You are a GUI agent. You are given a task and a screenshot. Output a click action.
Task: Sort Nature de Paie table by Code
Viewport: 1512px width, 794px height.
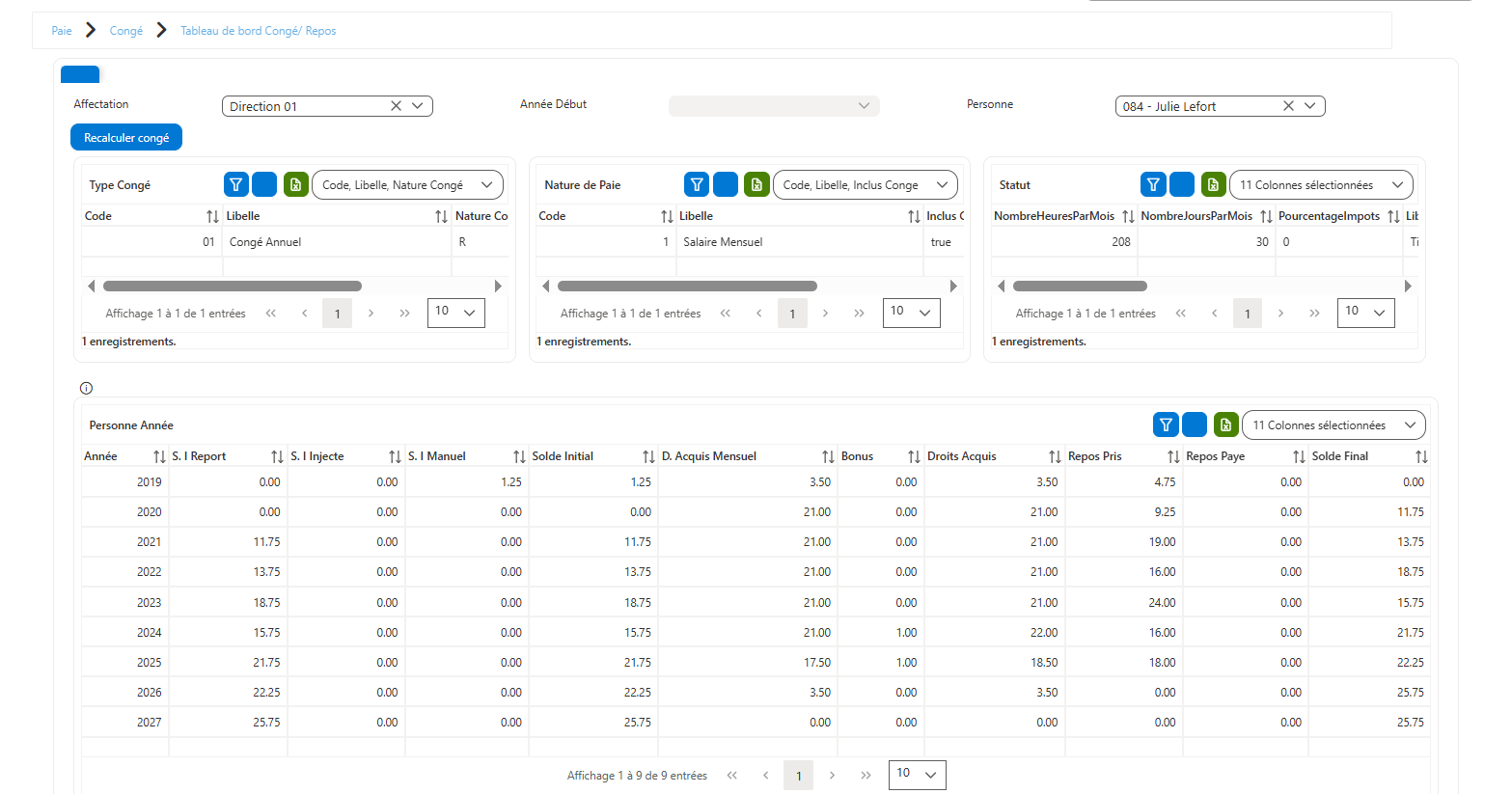[x=667, y=216]
